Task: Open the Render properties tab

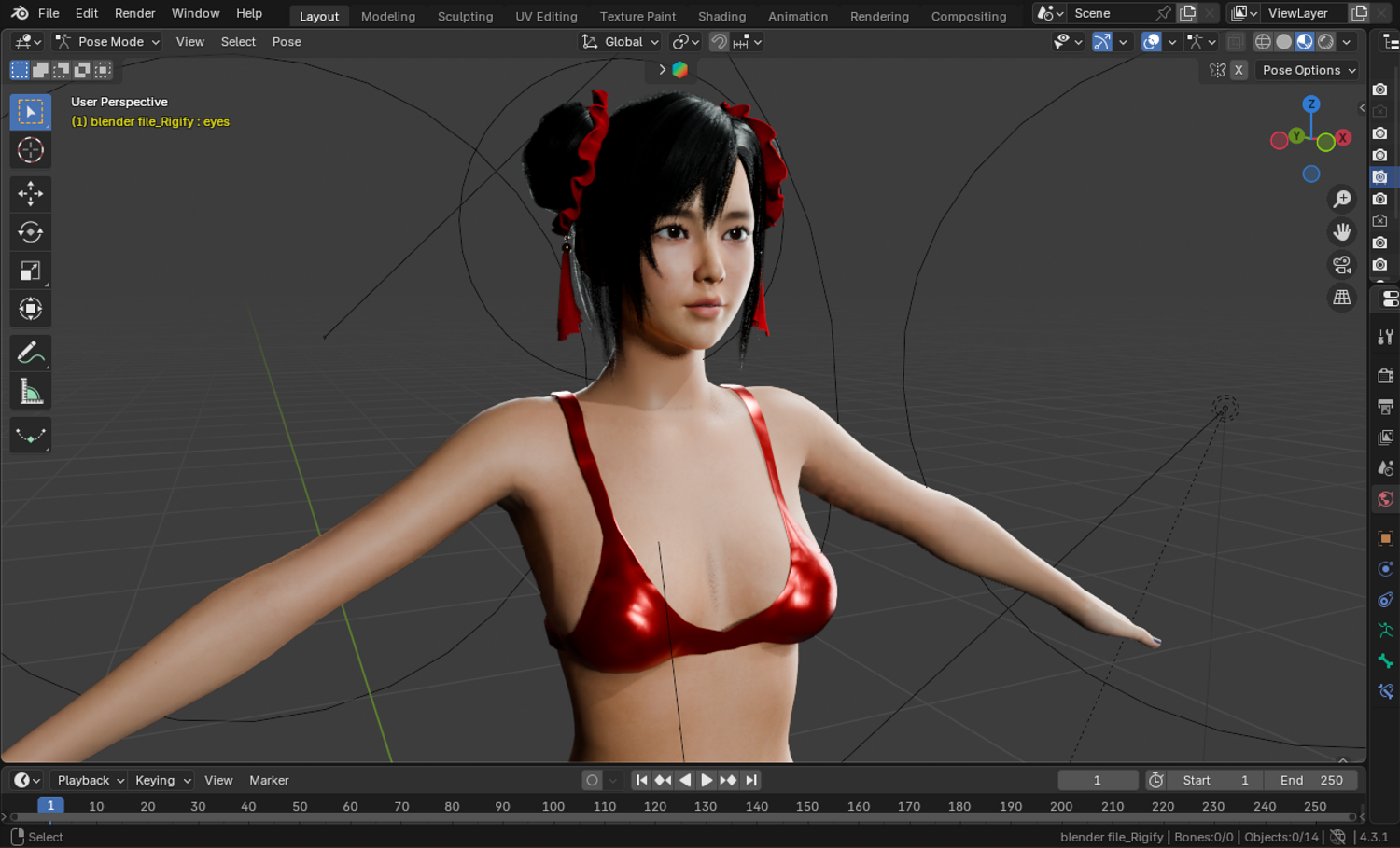Action: pos(1386,376)
